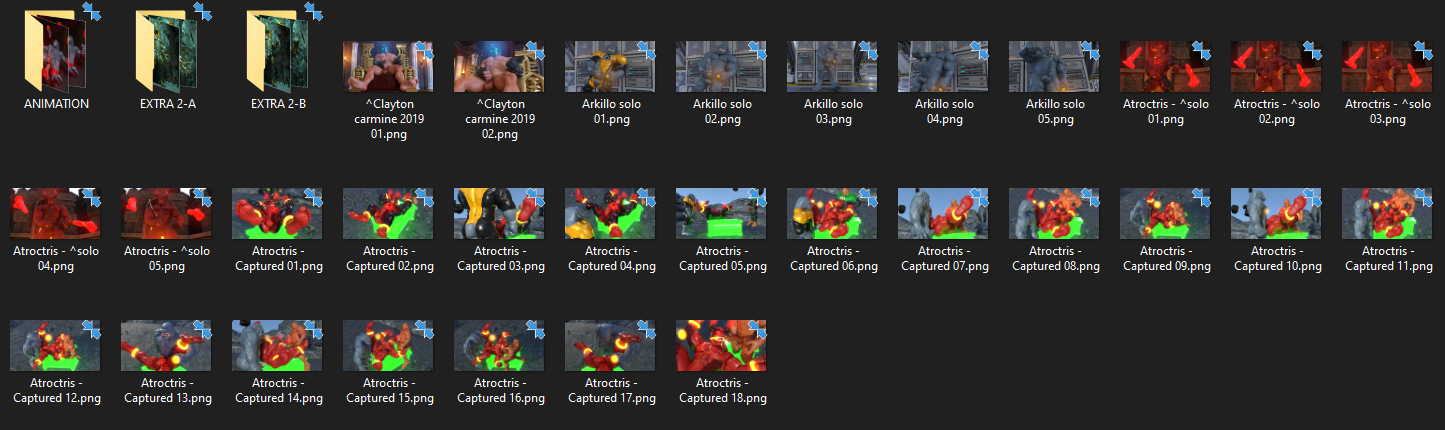This screenshot has height=430, width=1445.
Task: Select Atroctris - Captured 15.png thumbnail
Action: click(388, 345)
